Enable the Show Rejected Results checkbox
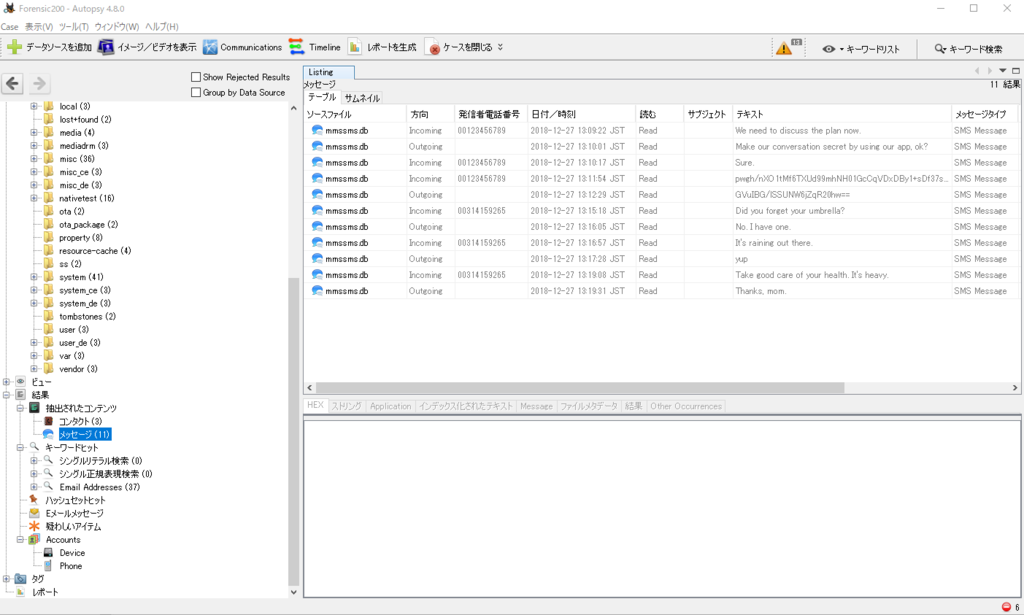Viewport: 1024px width, 615px height. pos(194,76)
